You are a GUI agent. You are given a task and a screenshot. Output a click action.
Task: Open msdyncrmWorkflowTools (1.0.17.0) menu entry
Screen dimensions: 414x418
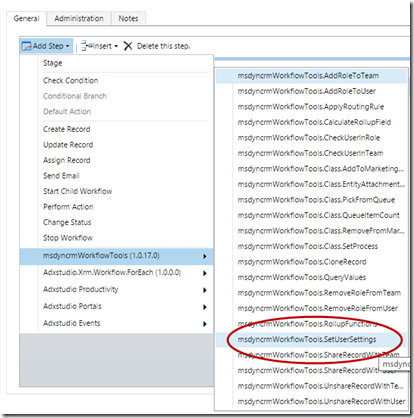[x=116, y=256]
